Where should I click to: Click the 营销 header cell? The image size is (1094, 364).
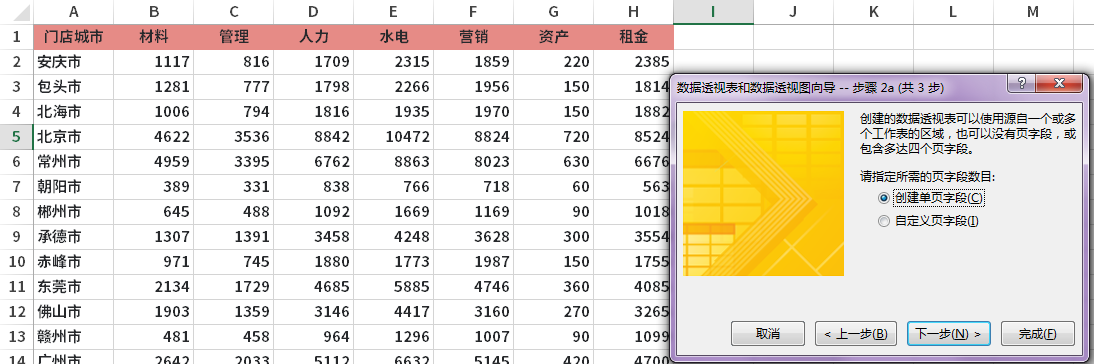point(474,37)
